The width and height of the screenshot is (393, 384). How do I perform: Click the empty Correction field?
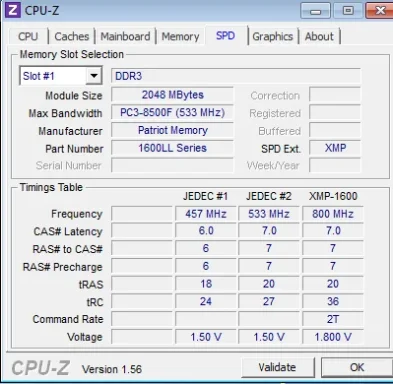(335, 95)
